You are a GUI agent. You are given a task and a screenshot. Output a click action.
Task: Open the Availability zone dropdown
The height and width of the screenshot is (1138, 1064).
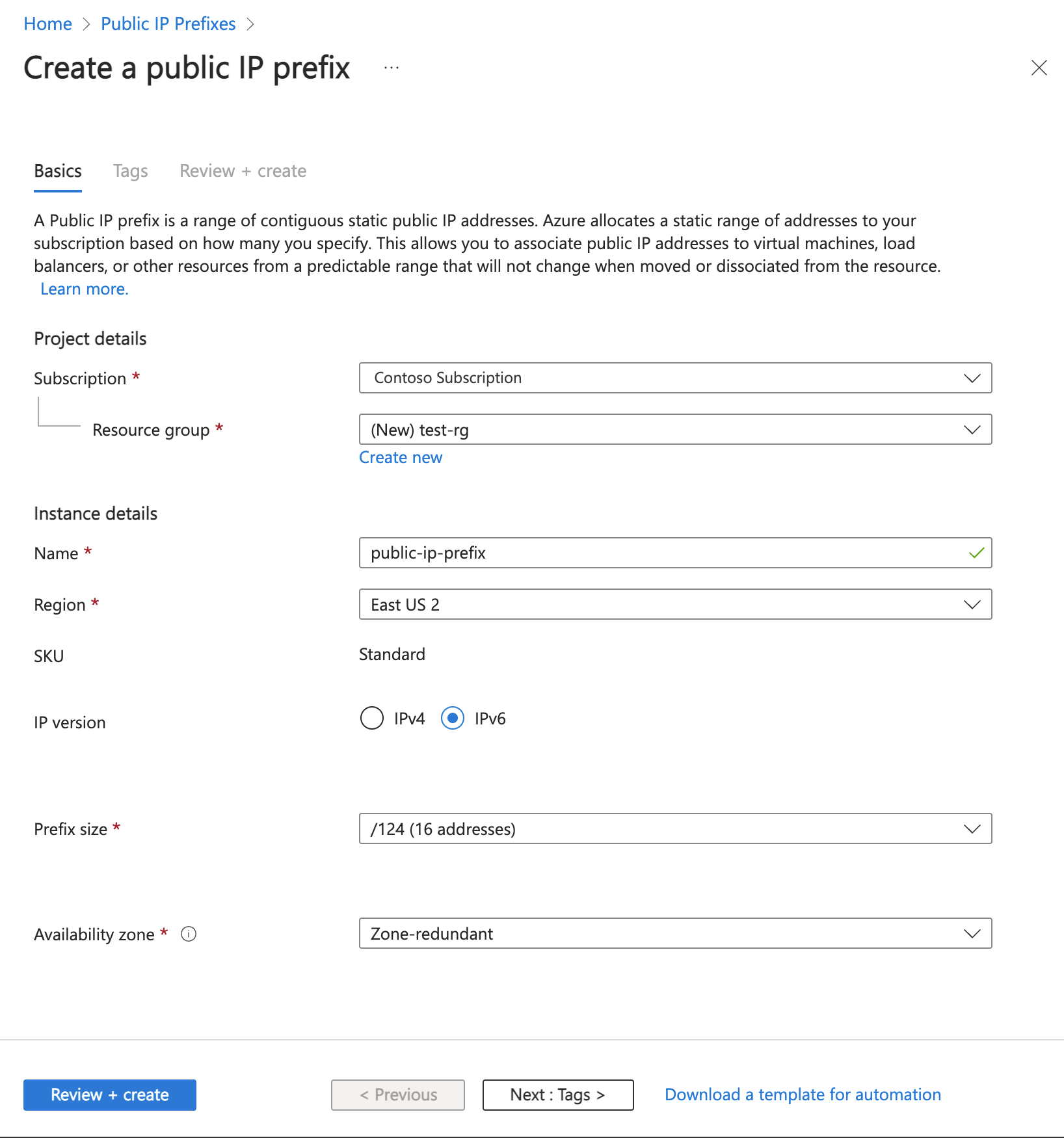click(x=972, y=934)
